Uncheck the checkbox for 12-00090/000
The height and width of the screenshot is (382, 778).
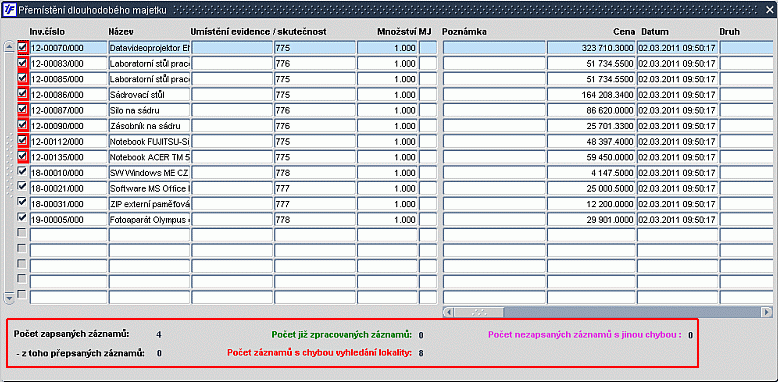22,126
